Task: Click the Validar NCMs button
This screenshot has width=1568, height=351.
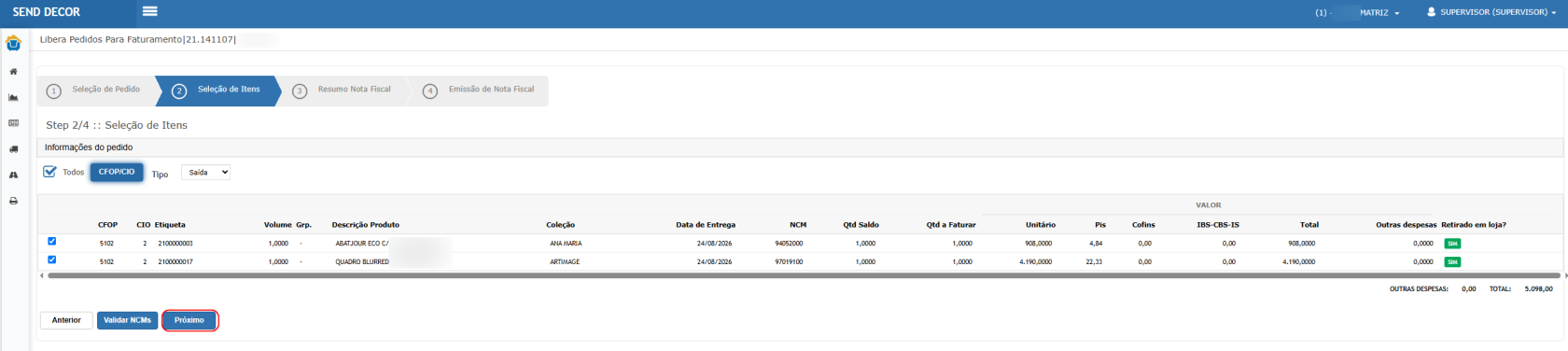Action: tap(127, 320)
